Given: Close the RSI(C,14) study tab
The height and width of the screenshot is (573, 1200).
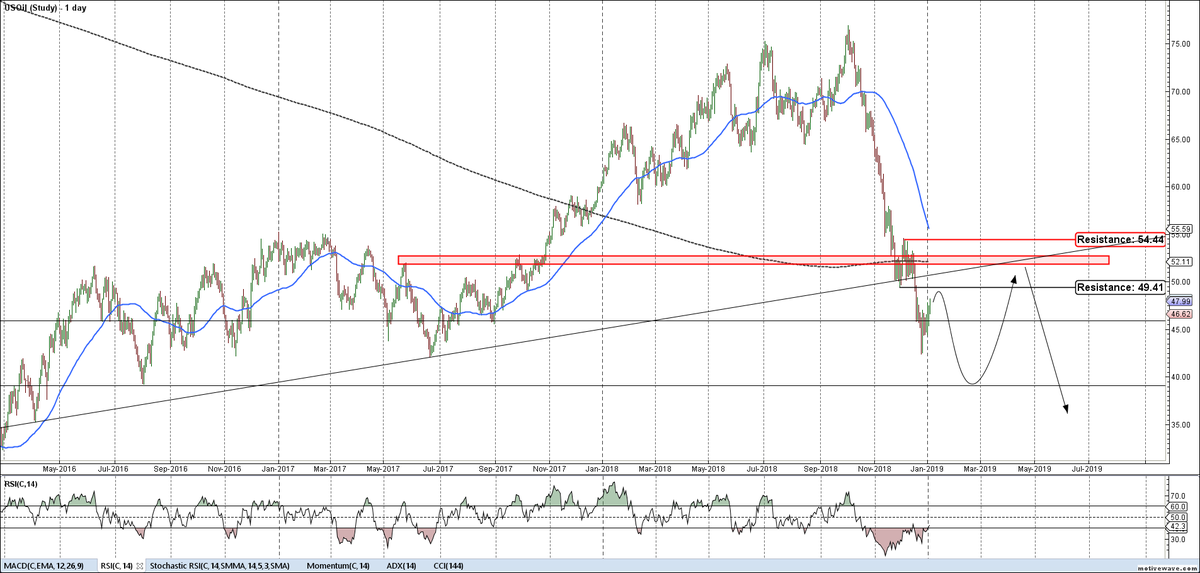Looking at the screenshot, I should (139, 566).
